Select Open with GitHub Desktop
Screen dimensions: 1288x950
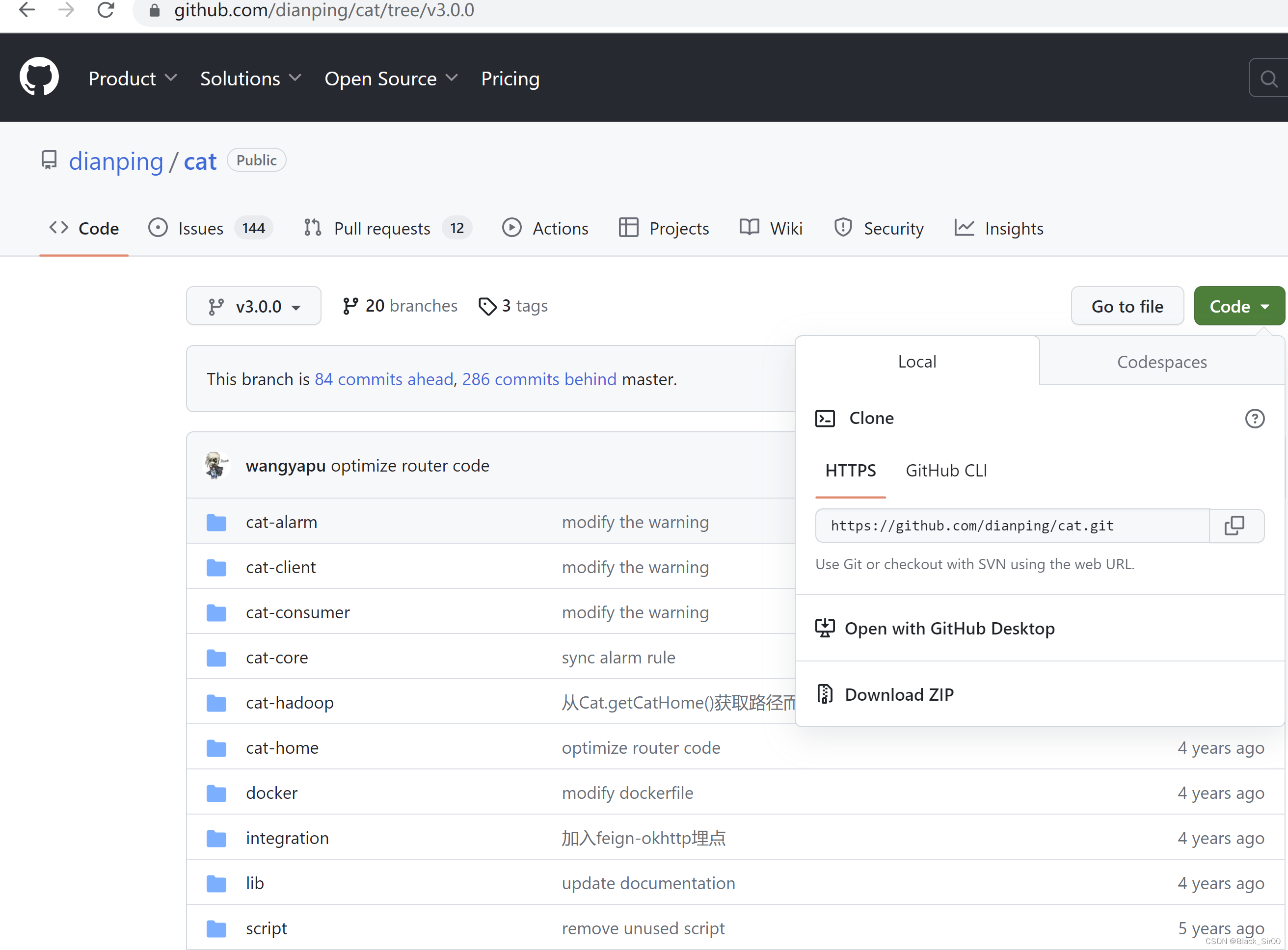click(x=949, y=628)
